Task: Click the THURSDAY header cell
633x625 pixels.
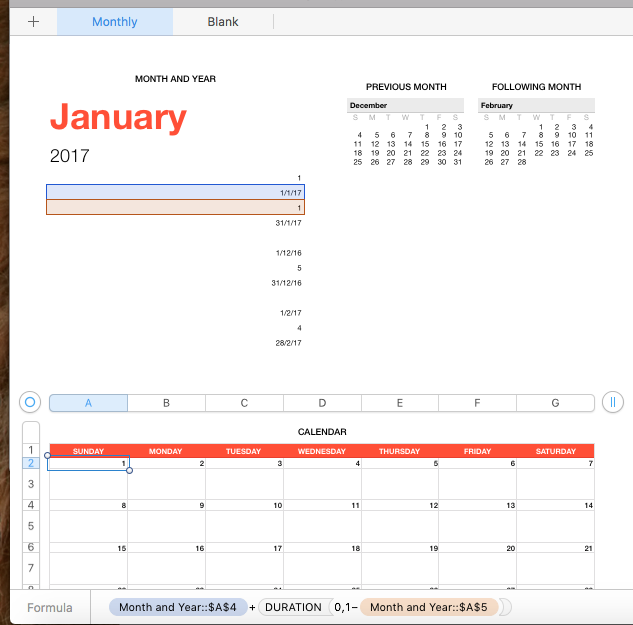Action: 399,451
